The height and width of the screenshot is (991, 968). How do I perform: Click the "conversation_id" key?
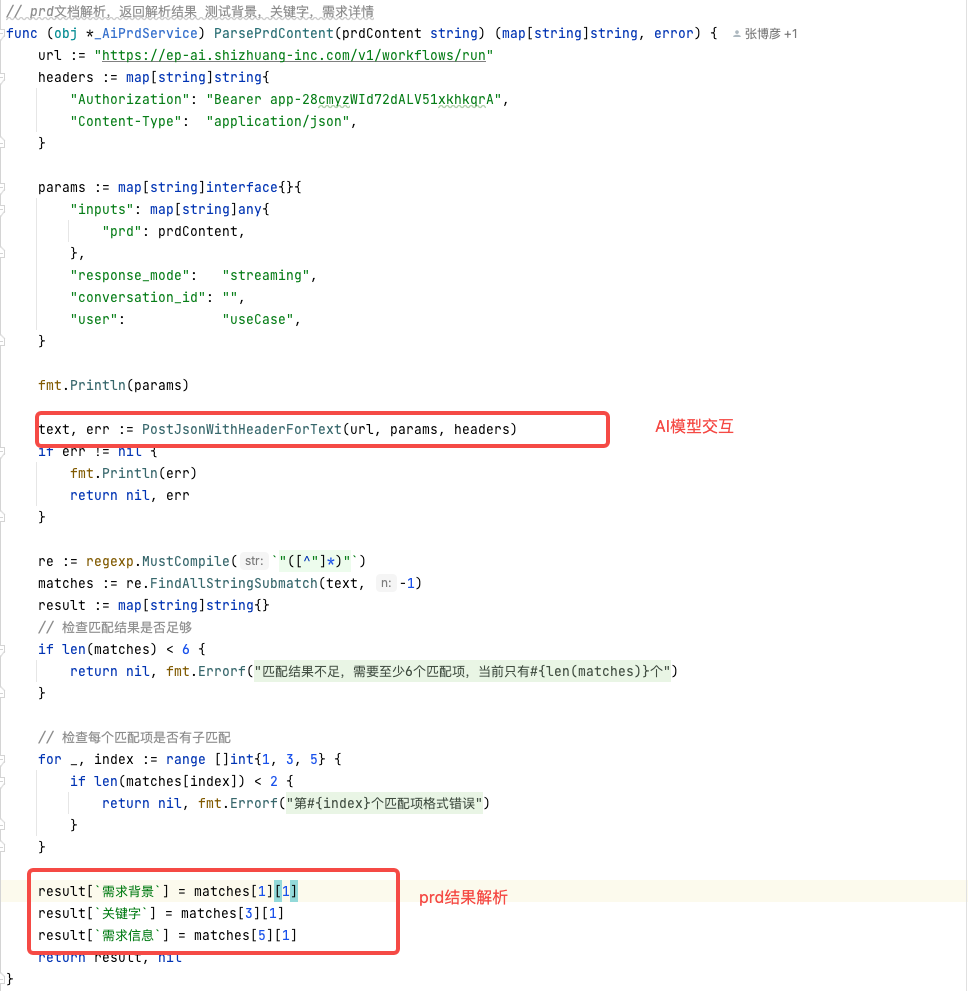tap(138, 298)
